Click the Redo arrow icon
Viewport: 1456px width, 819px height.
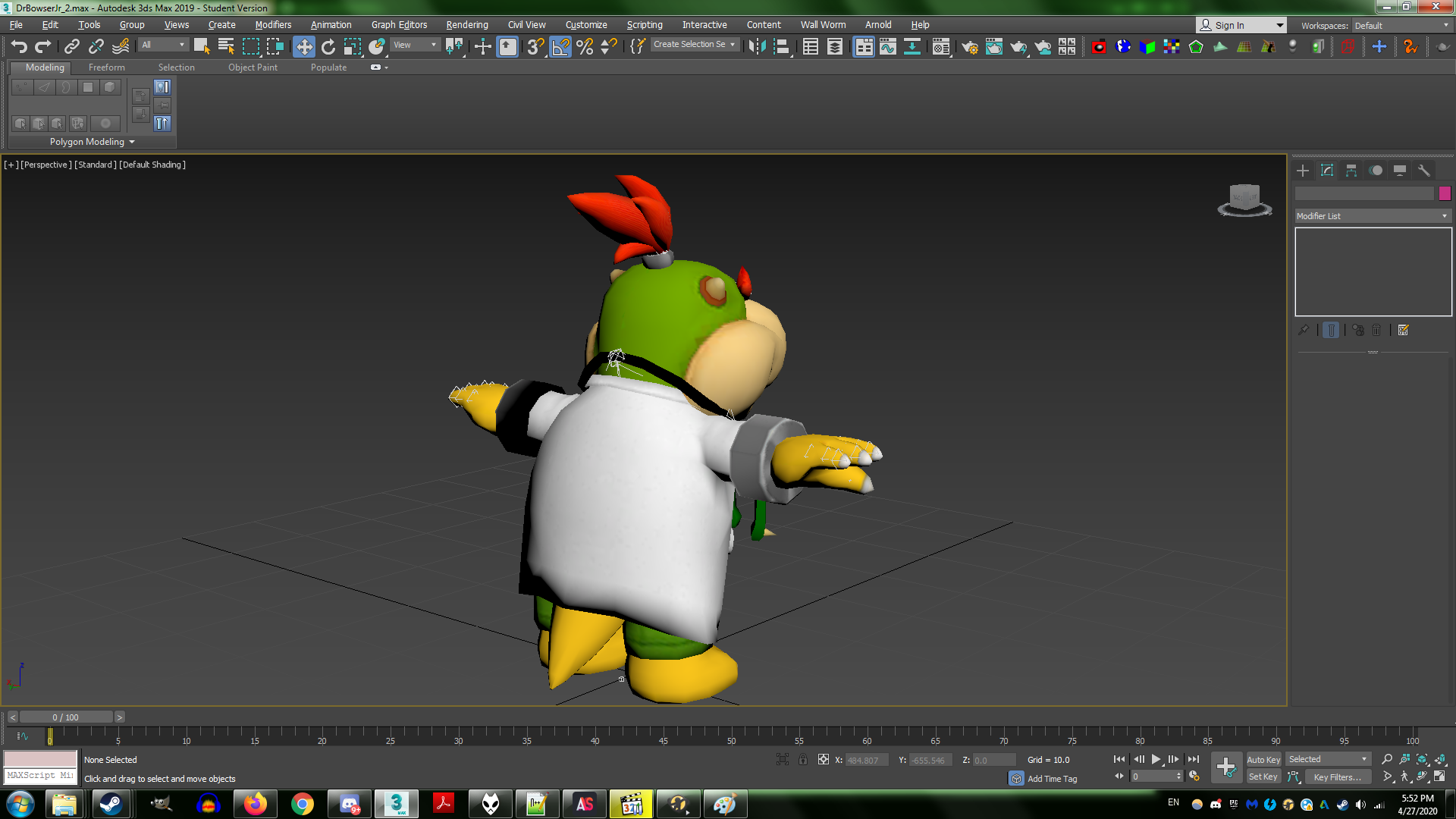tap(43, 47)
